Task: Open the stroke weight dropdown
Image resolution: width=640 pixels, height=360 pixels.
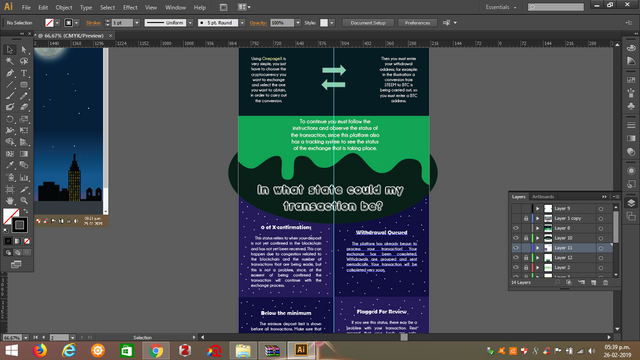Action: pos(137,23)
